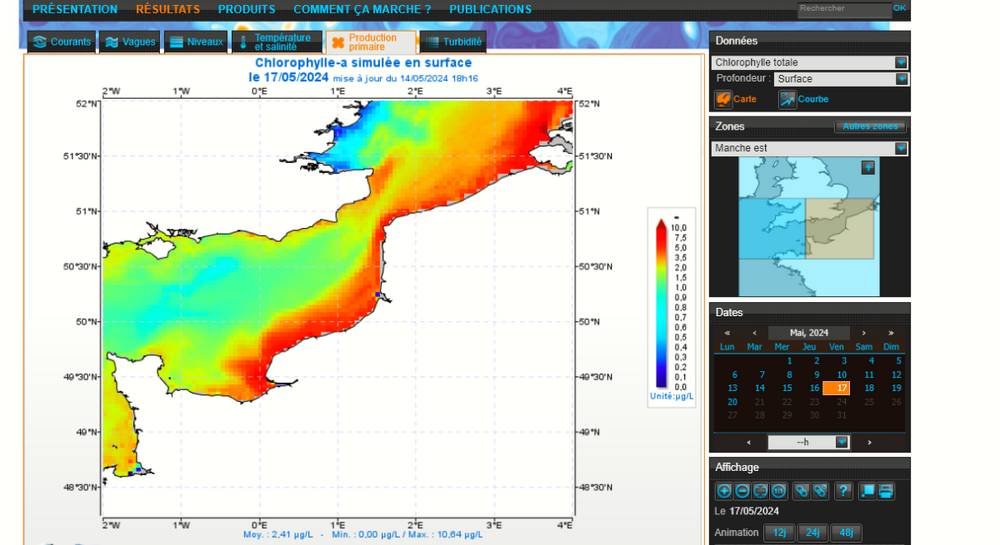Select Carte map view

tap(736, 99)
